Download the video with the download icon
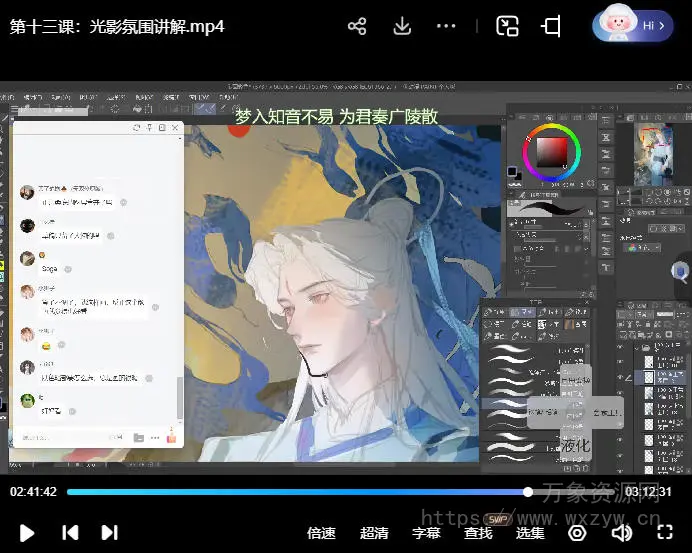 pos(402,27)
